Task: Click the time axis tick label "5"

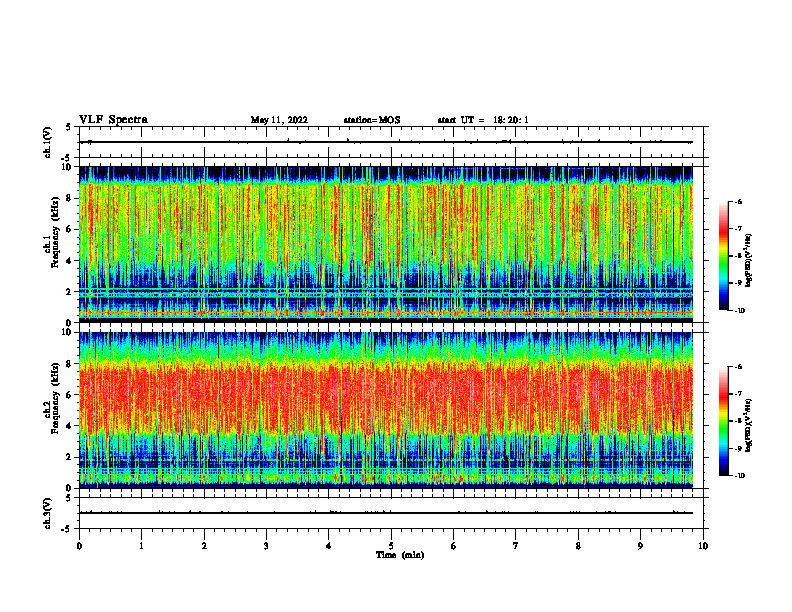Action: pyautogui.click(x=391, y=546)
